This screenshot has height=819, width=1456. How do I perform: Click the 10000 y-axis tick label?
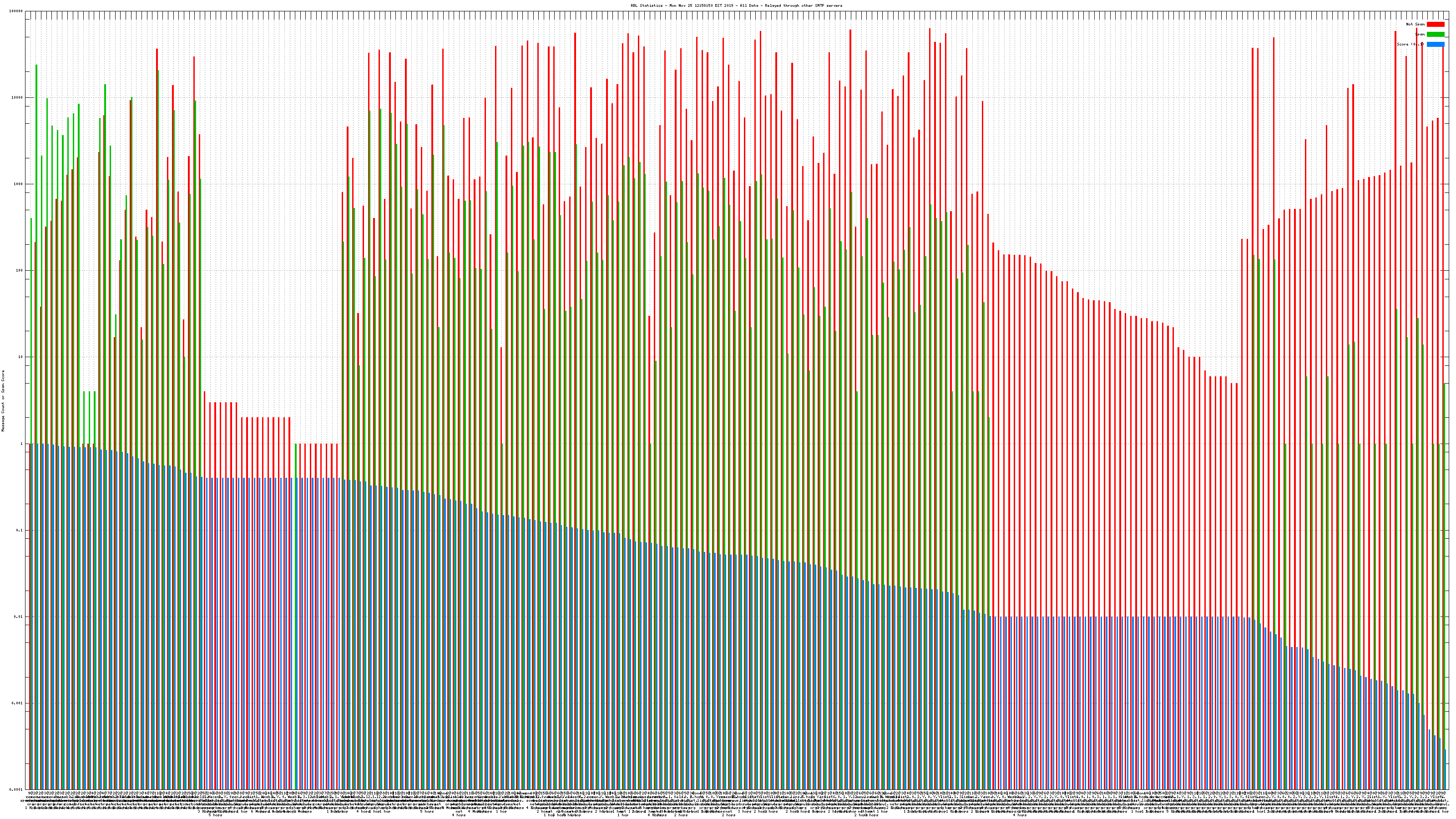pos(17,98)
